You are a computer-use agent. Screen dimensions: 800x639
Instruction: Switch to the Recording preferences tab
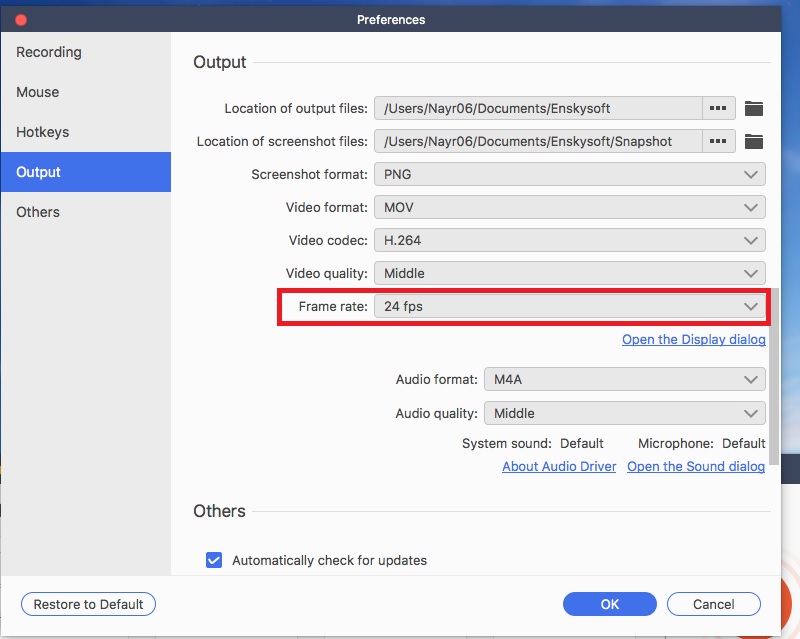49,52
